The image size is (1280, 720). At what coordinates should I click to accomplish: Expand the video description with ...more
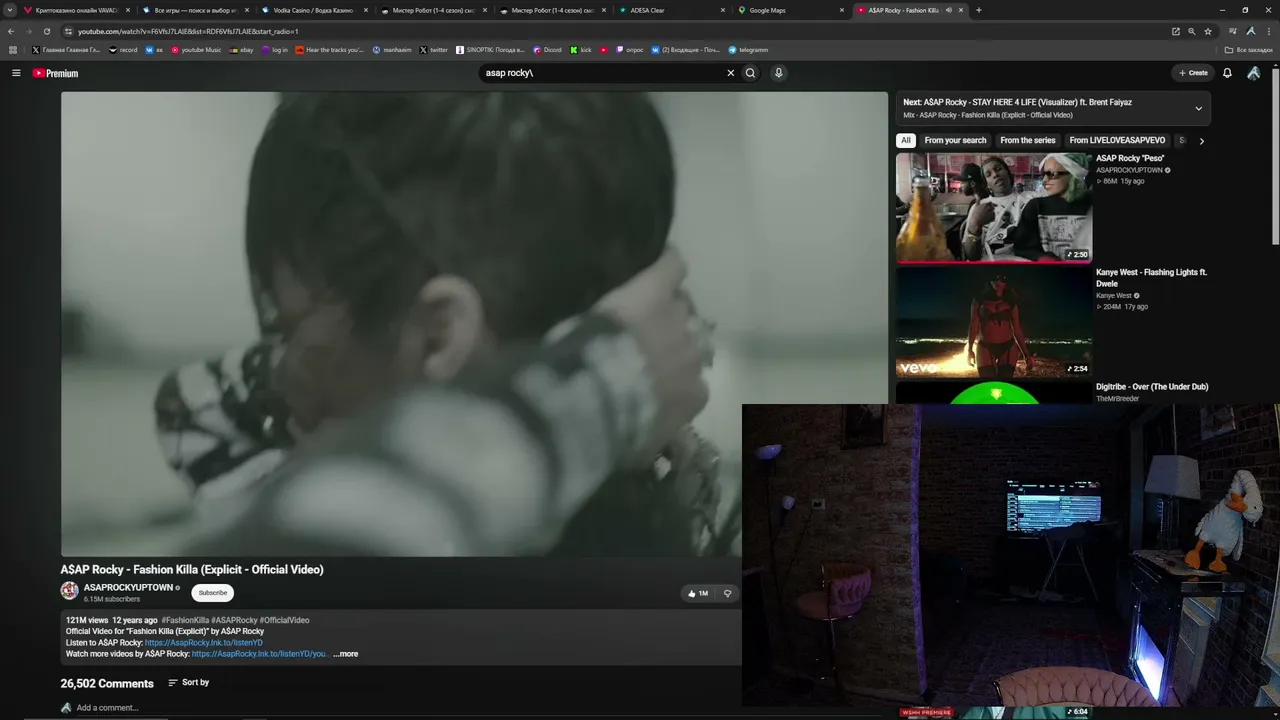[345, 654]
